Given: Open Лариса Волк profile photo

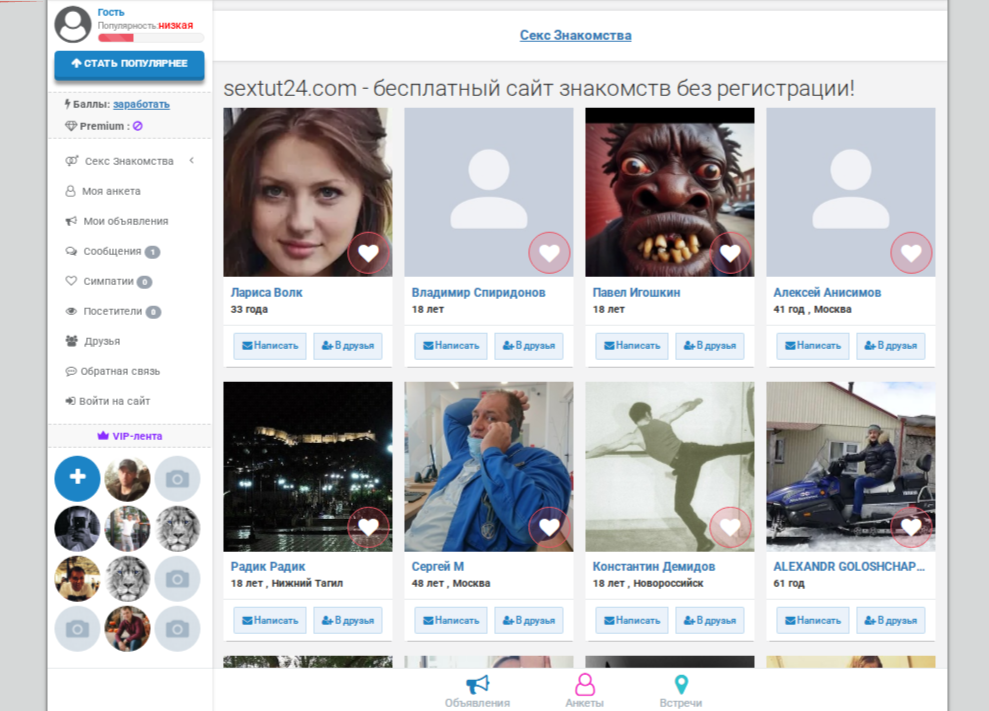Looking at the screenshot, I should pyautogui.click(x=308, y=192).
